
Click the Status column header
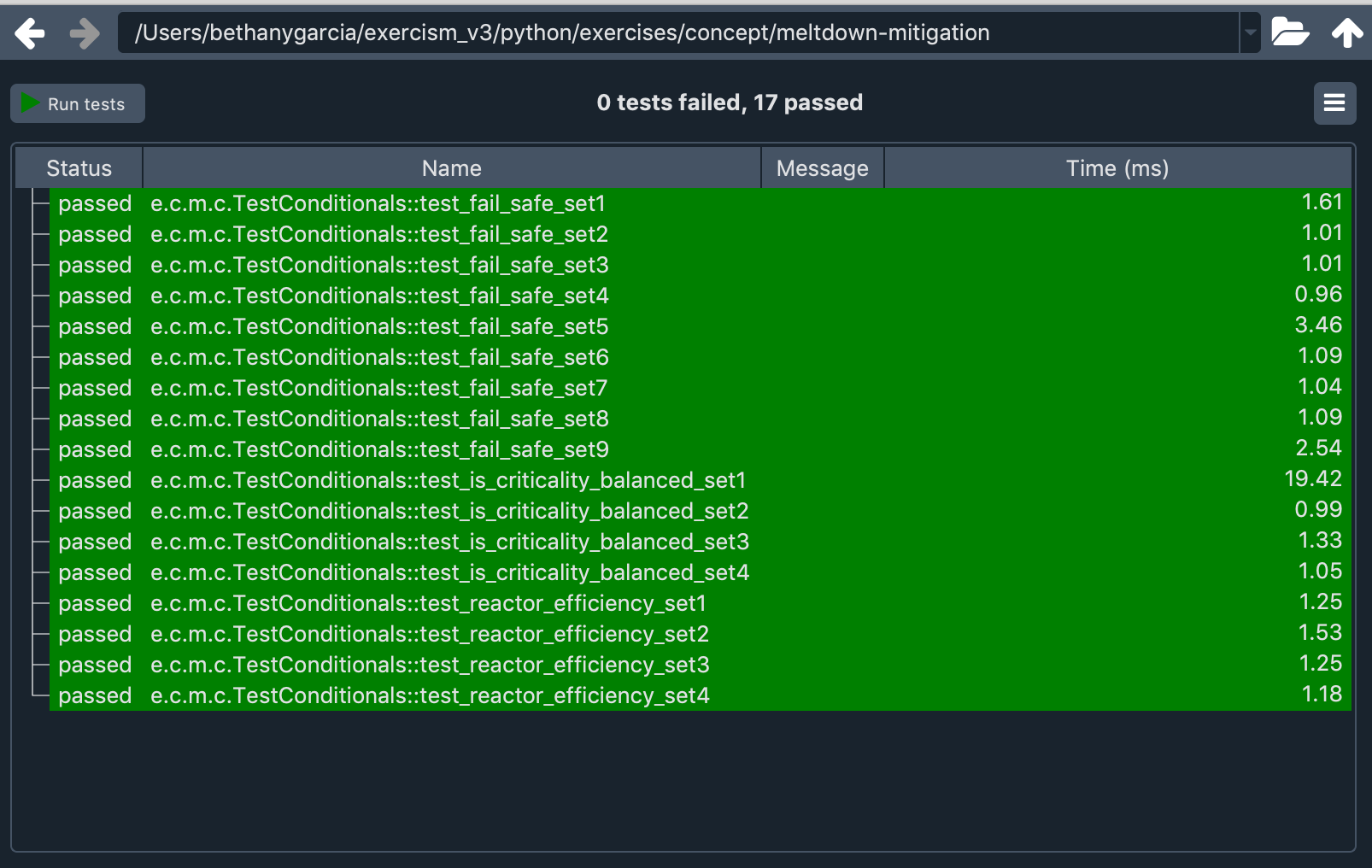pos(79,167)
